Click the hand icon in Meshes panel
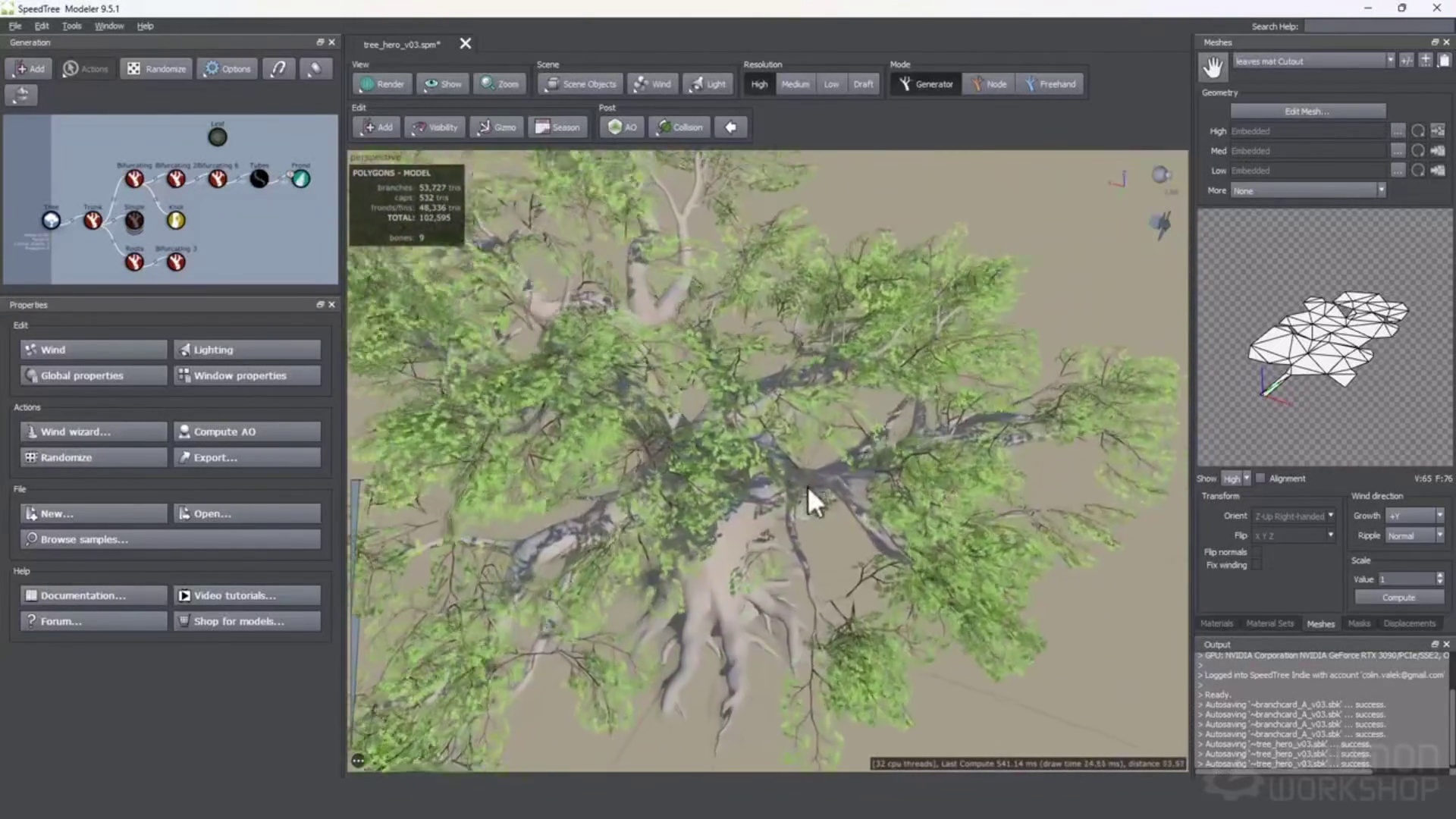 tap(1213, 67)
